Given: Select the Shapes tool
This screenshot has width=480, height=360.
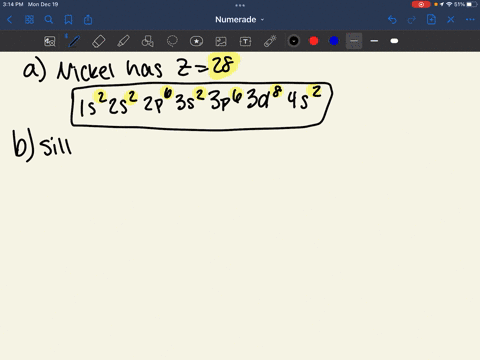Looking at the screenshot, I should 148,41.
